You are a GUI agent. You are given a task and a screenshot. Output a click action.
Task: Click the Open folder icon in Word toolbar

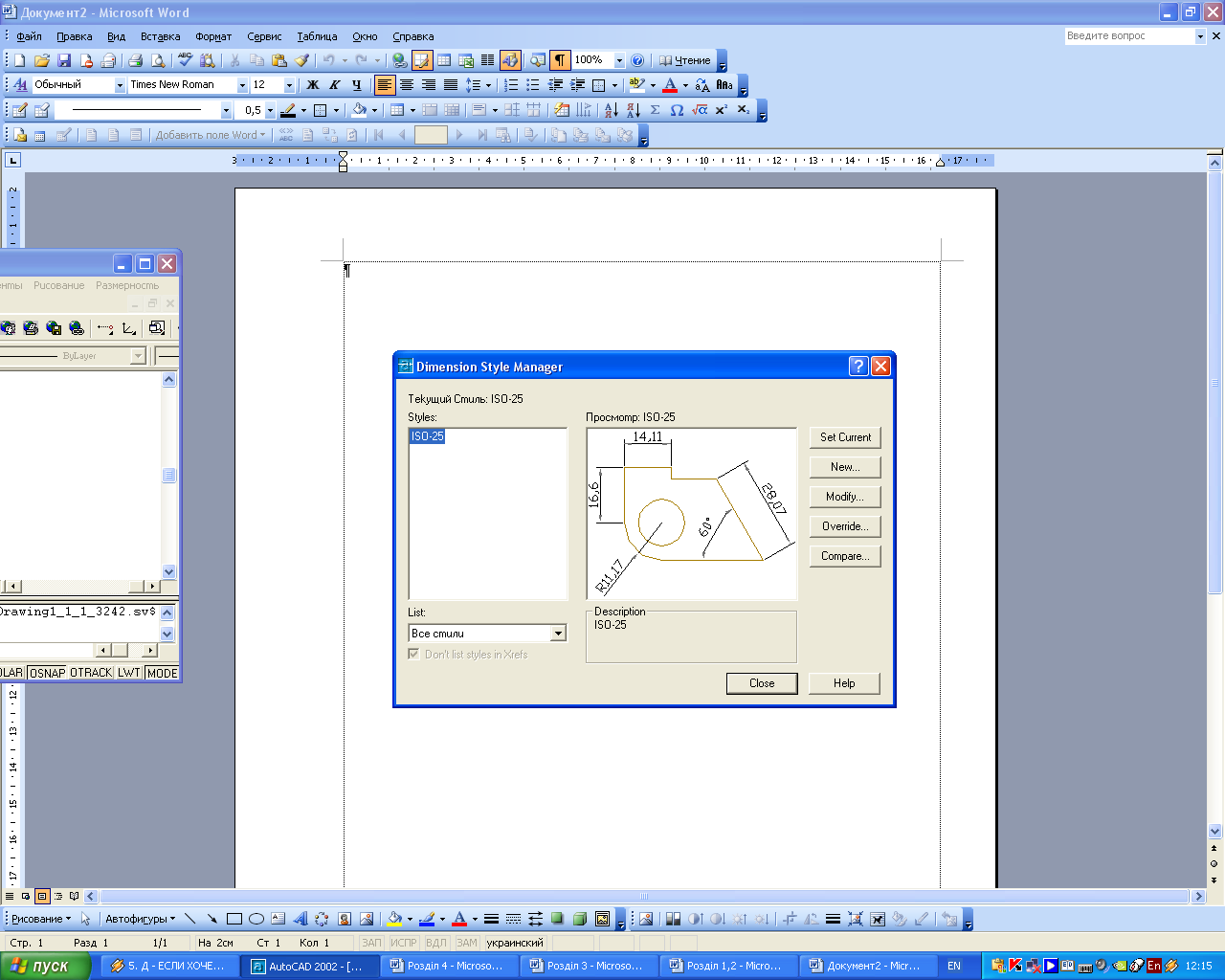point(42,60)
